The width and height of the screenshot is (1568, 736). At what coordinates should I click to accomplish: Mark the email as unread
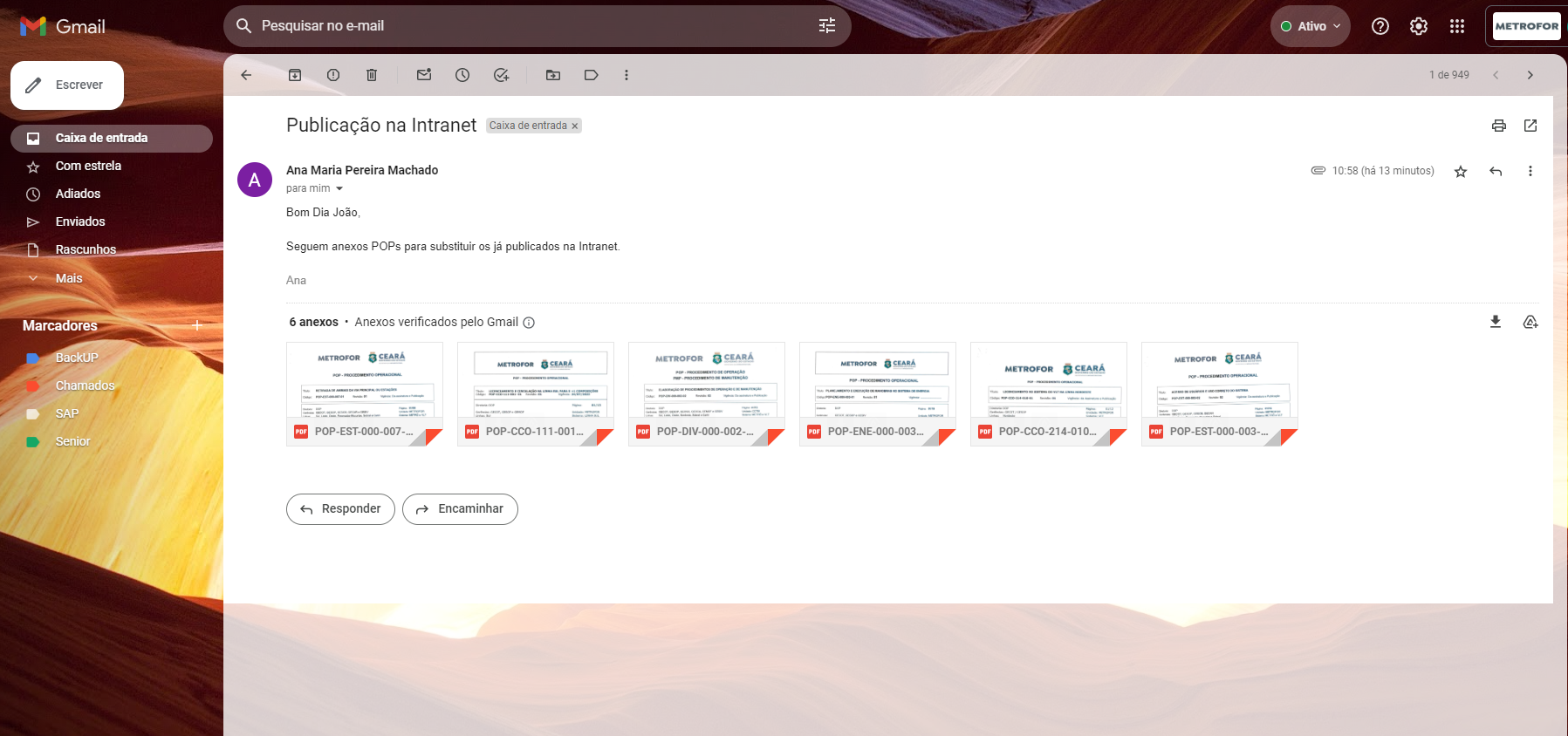tap(424, 75)
